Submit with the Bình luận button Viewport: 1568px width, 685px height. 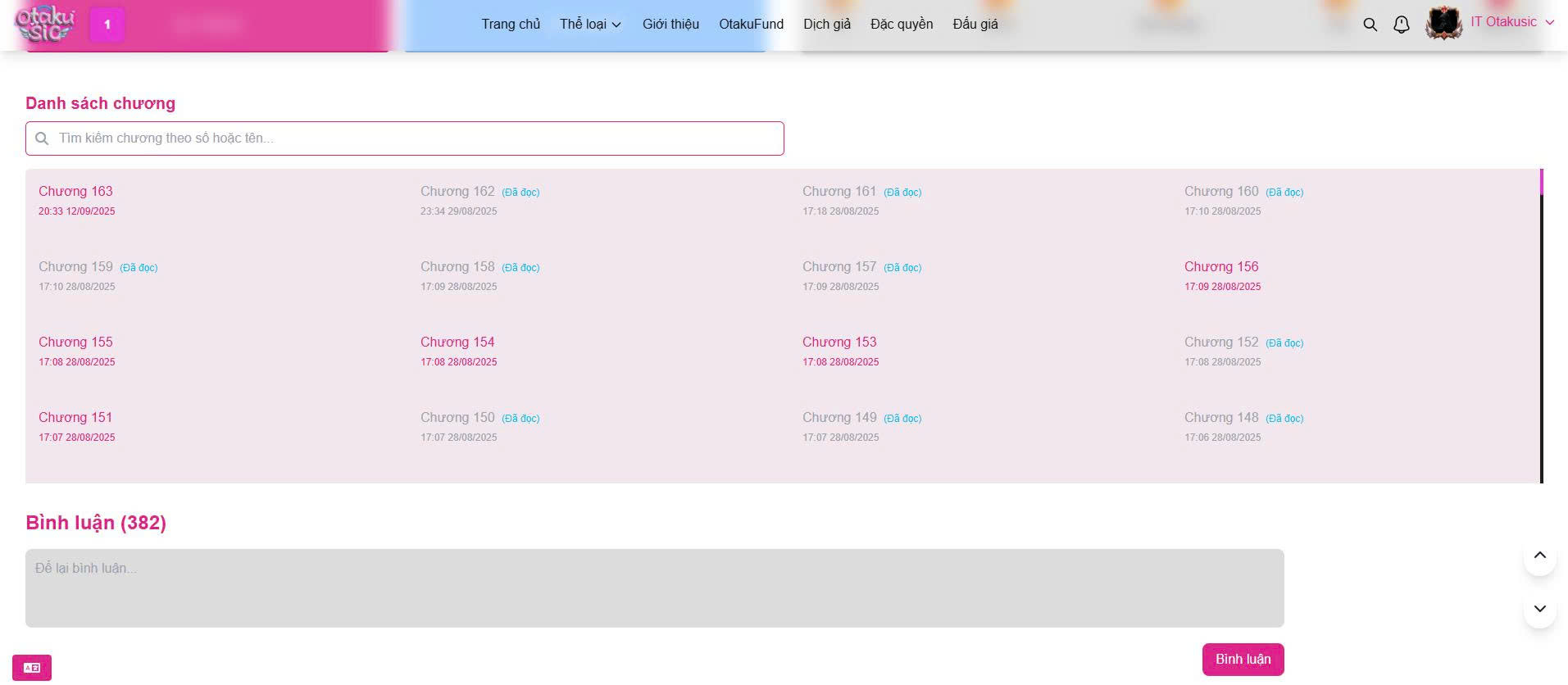1242,659
